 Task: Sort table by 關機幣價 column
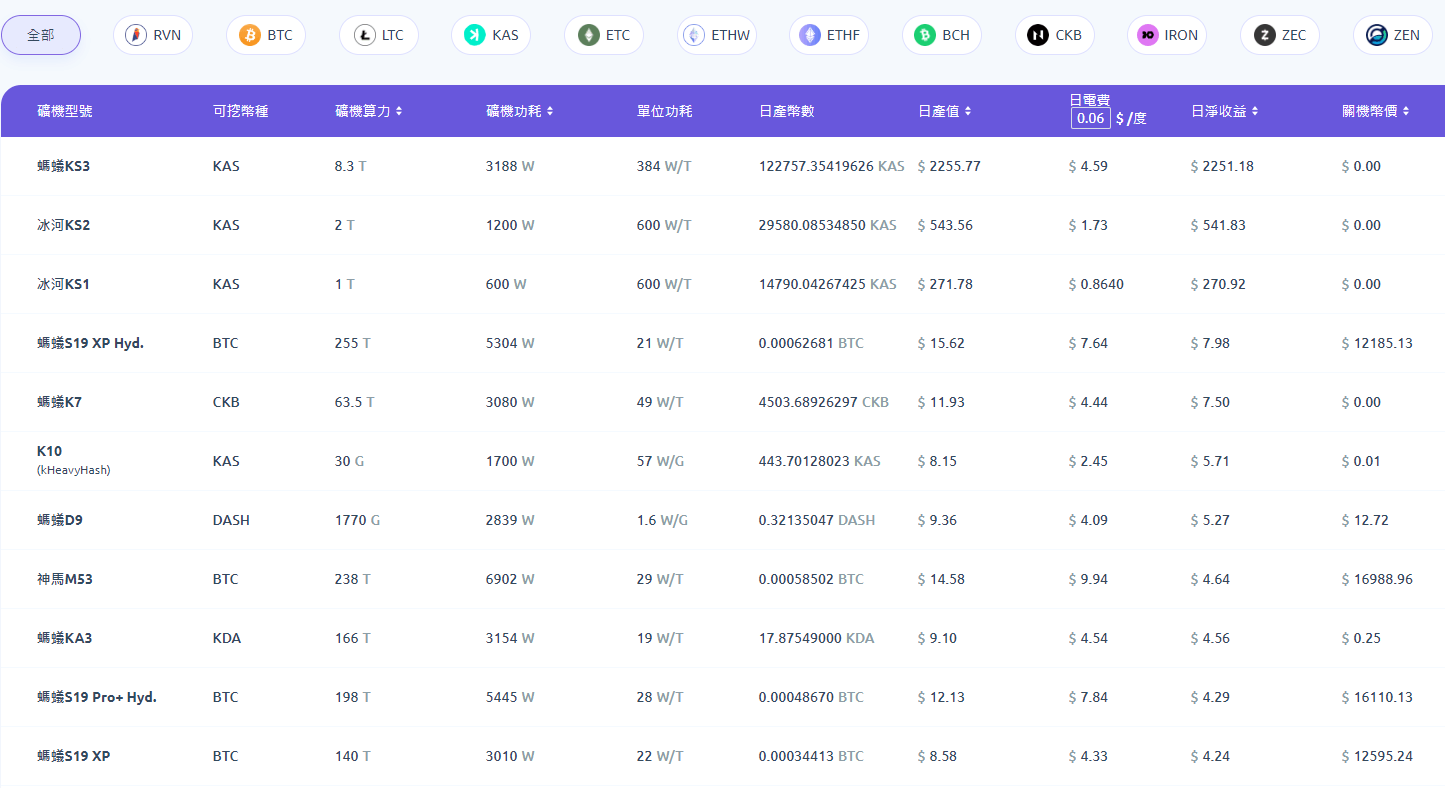coord(1406,111)
